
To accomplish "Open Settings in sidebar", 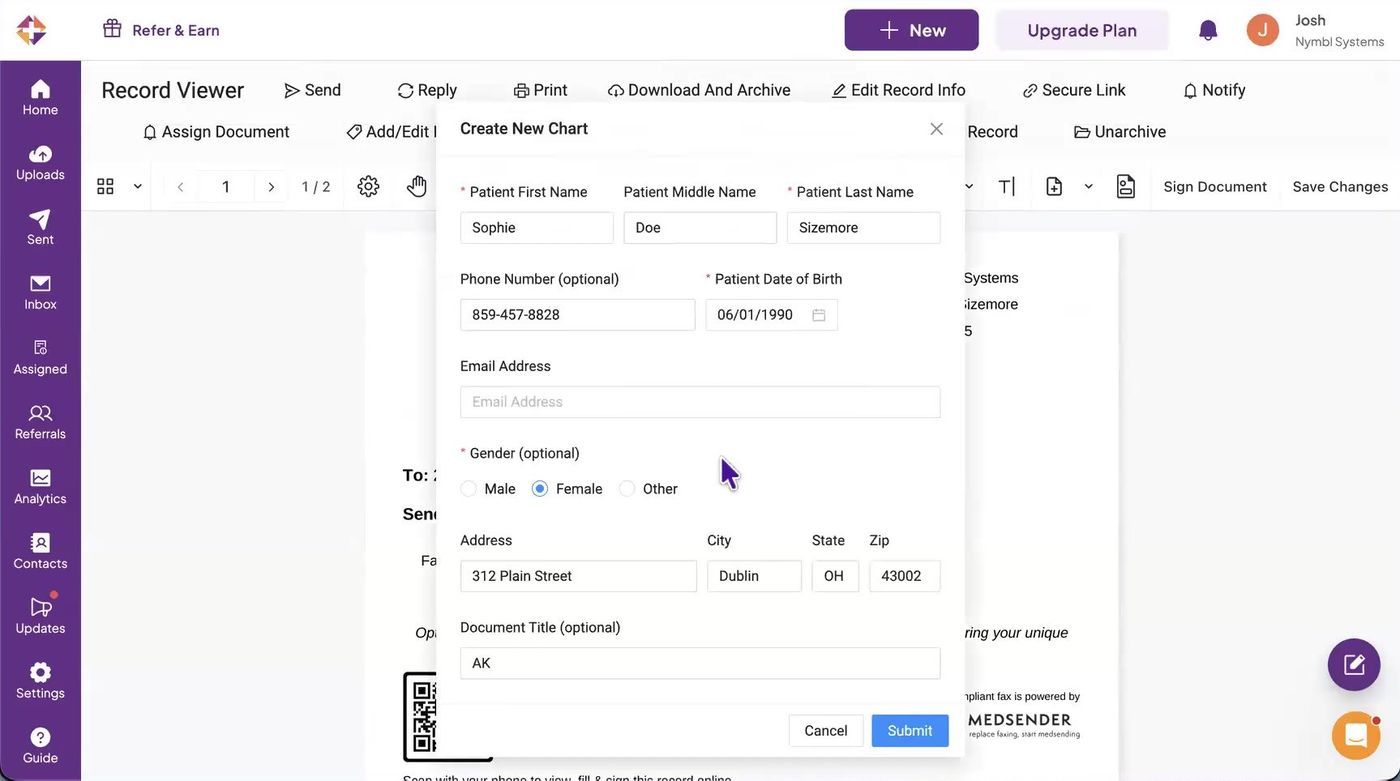I will pos(40,681).
